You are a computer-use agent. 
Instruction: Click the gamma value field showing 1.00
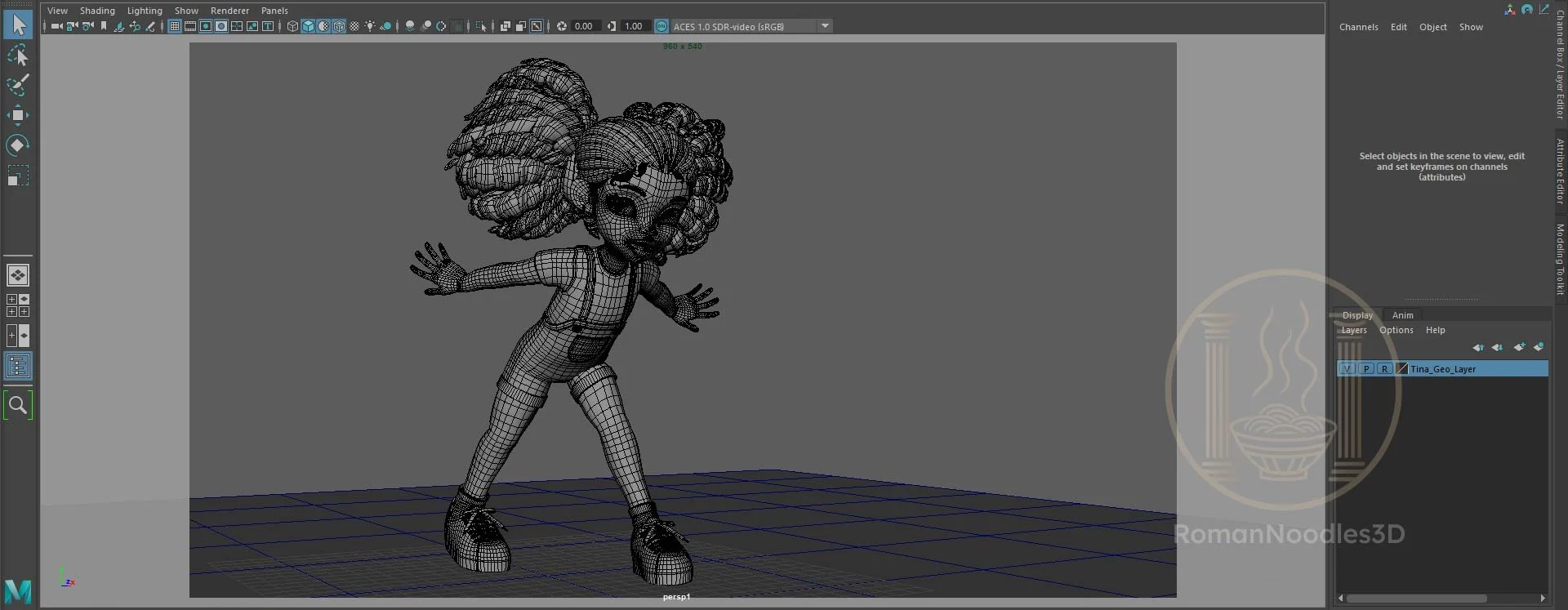[634, 26]
